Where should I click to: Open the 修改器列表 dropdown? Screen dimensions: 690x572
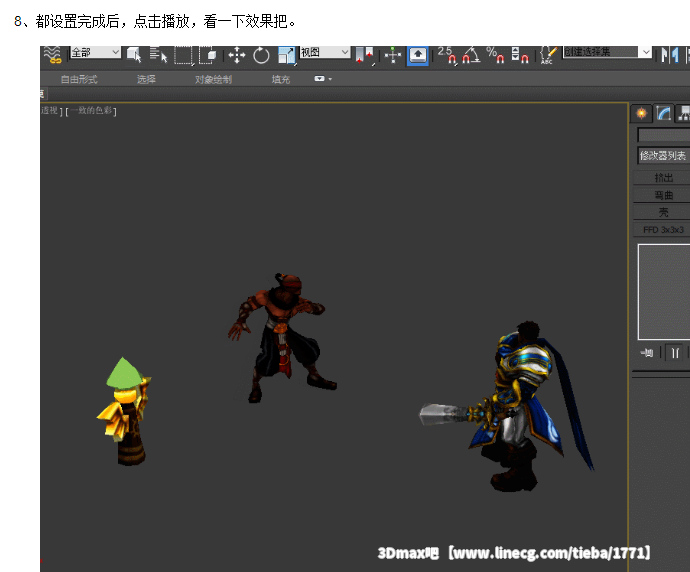pos(664,156)
